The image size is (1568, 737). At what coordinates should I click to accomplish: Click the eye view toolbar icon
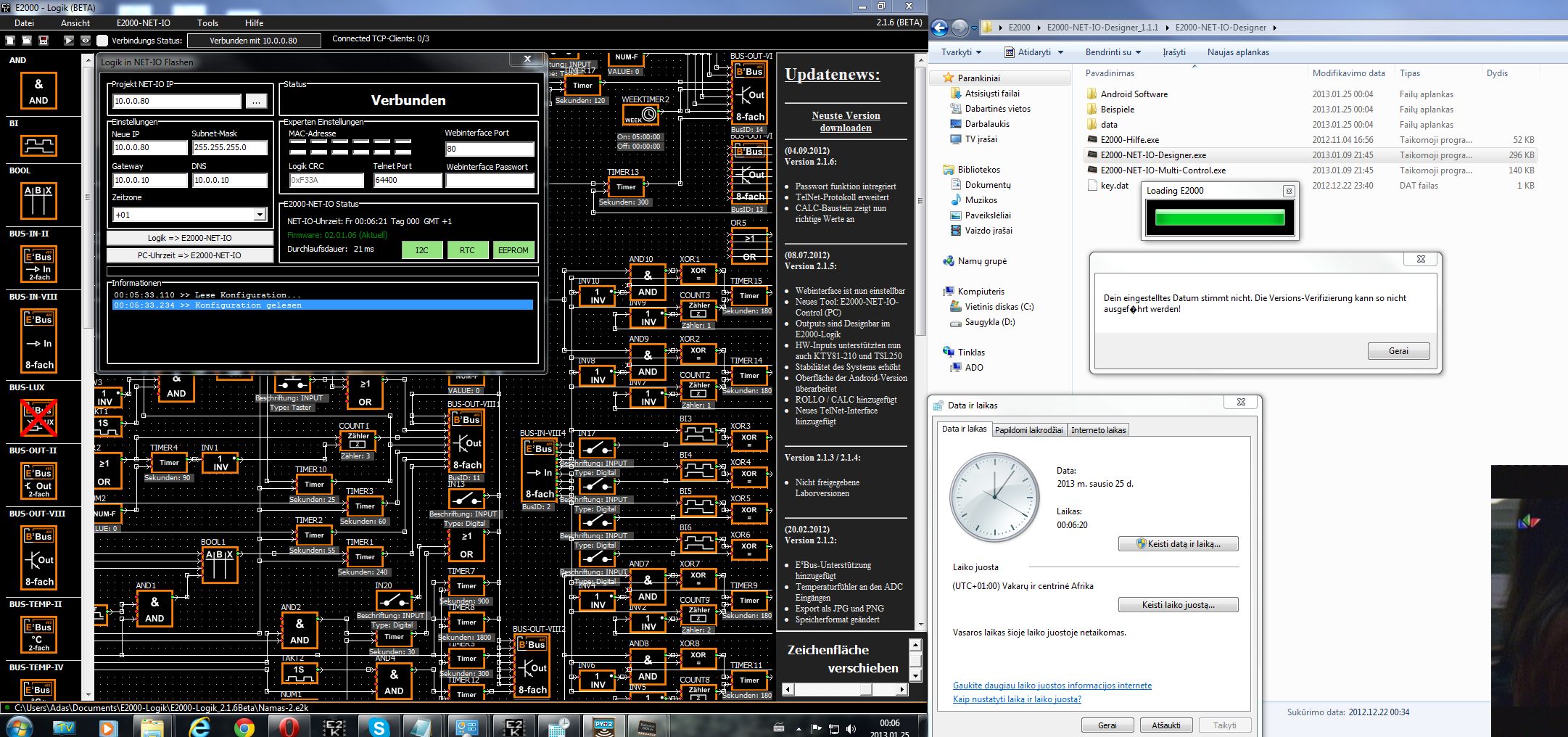point(86,41)
